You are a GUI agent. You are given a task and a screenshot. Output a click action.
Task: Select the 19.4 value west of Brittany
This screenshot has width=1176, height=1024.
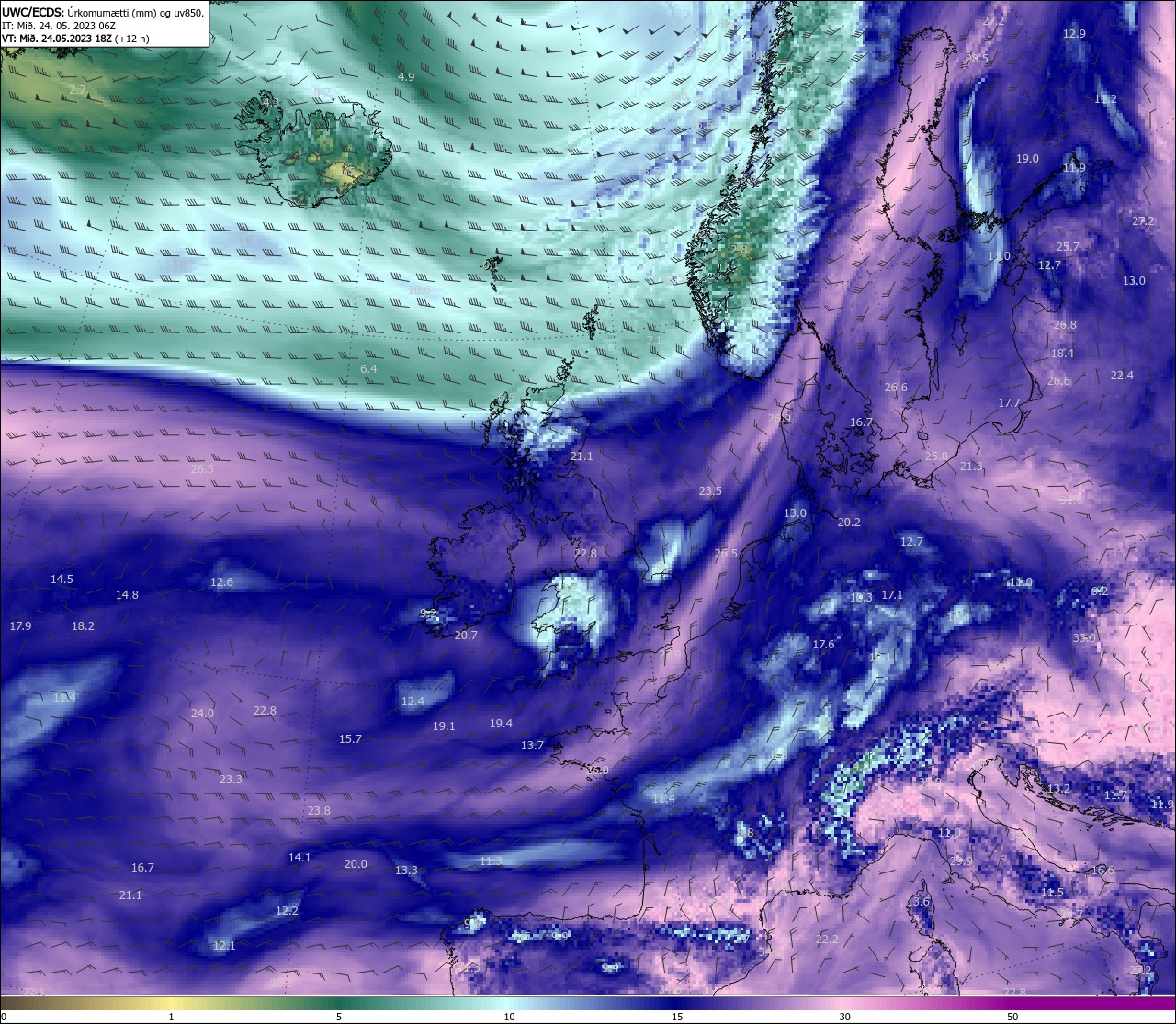point(501,724)
